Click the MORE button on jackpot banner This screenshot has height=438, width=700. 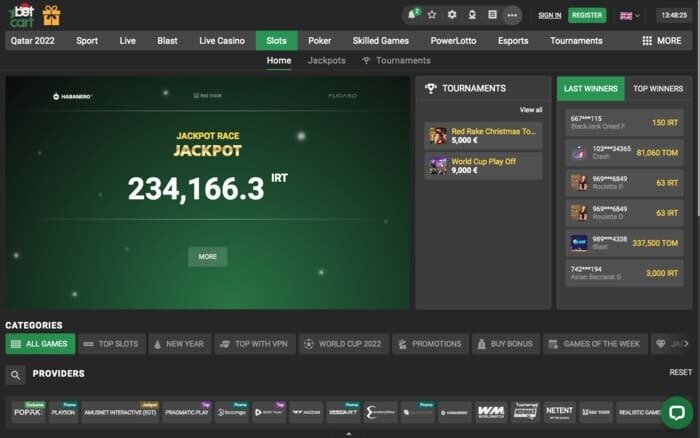coord(208,257)
